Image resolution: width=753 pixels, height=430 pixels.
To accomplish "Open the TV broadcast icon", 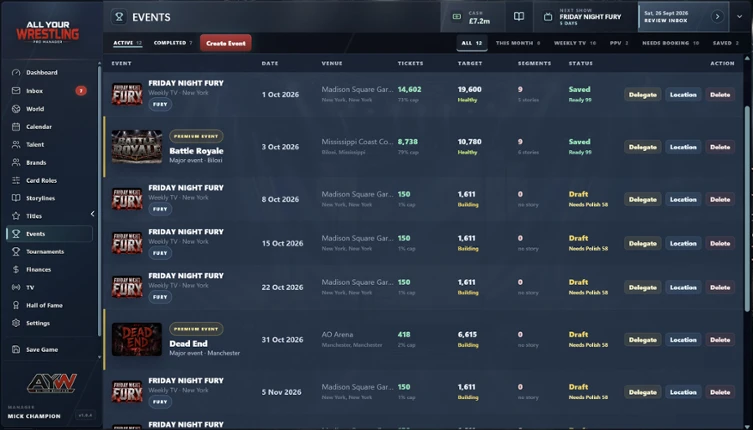I will [x=16, y=287].
